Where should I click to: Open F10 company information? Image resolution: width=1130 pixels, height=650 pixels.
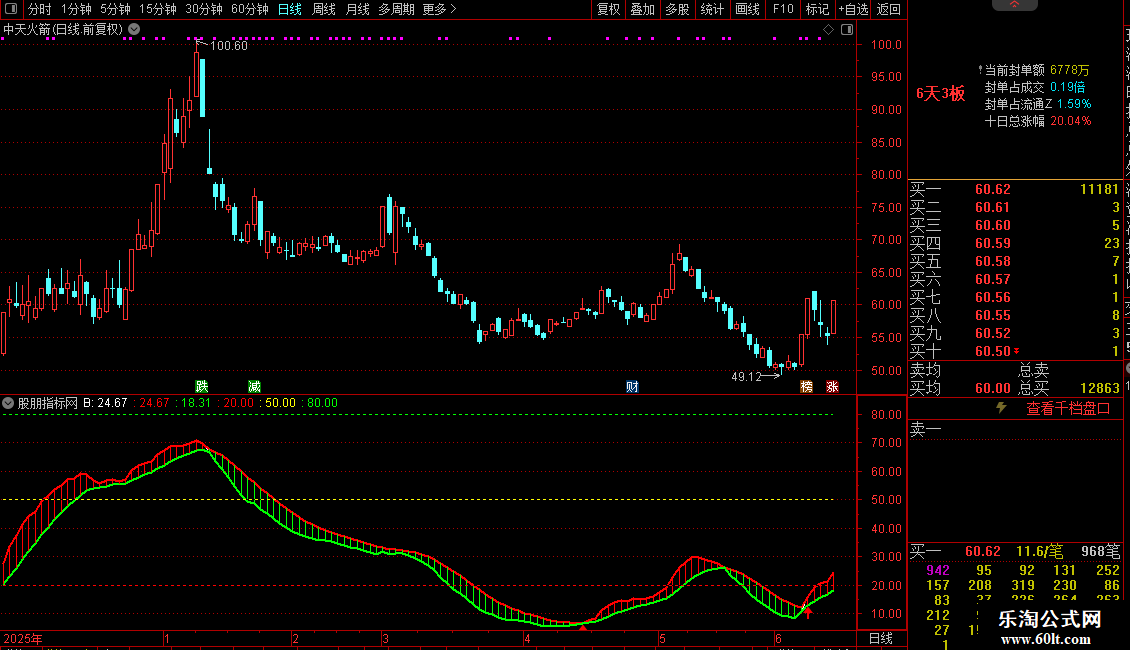click(x=783, y=9)
